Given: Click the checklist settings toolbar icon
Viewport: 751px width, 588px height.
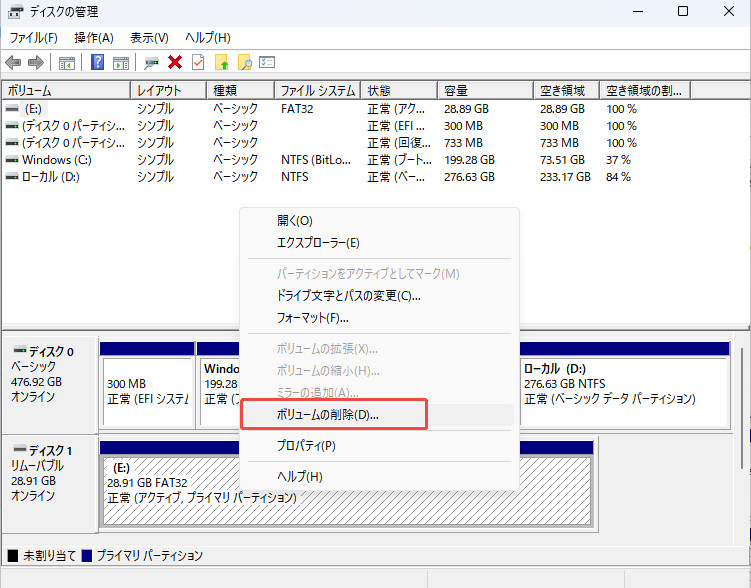Looking at the screenshot, I should 267,62.
